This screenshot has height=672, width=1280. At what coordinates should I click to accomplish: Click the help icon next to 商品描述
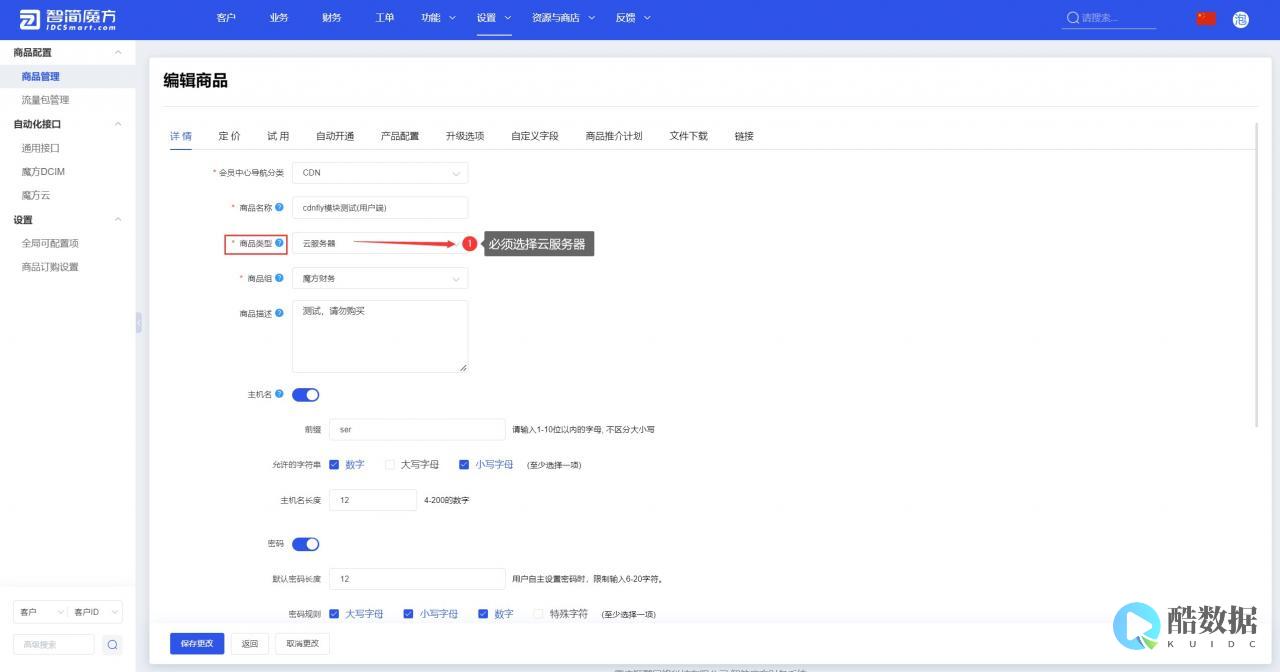(279, 313)
